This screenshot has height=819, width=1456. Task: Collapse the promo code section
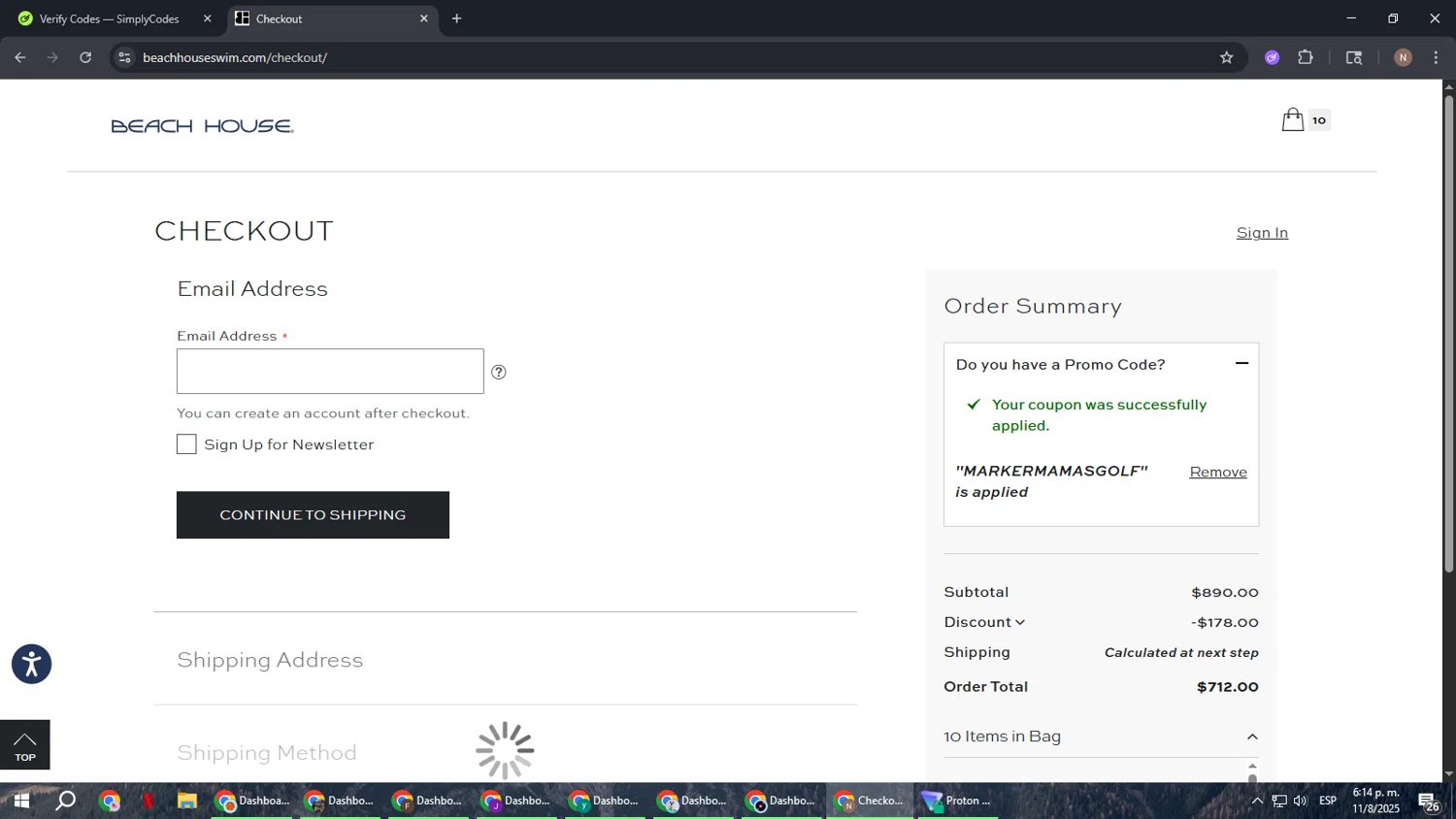pyautogui.click(x=1241, y=364)
